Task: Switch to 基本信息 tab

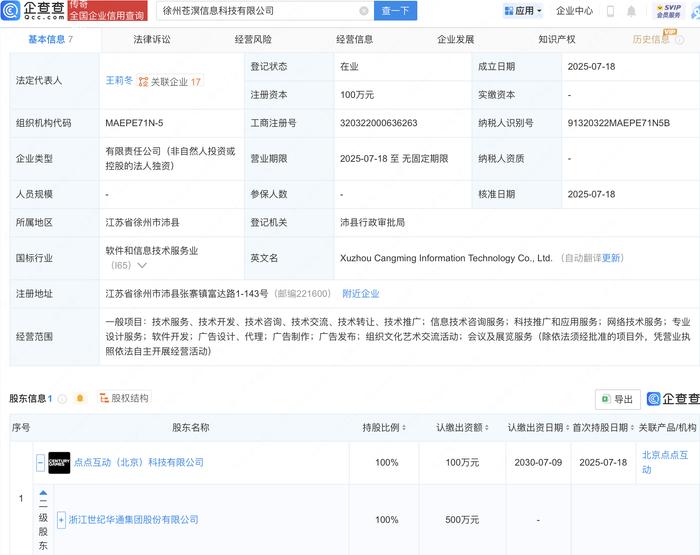Action: tap(50, 40)
